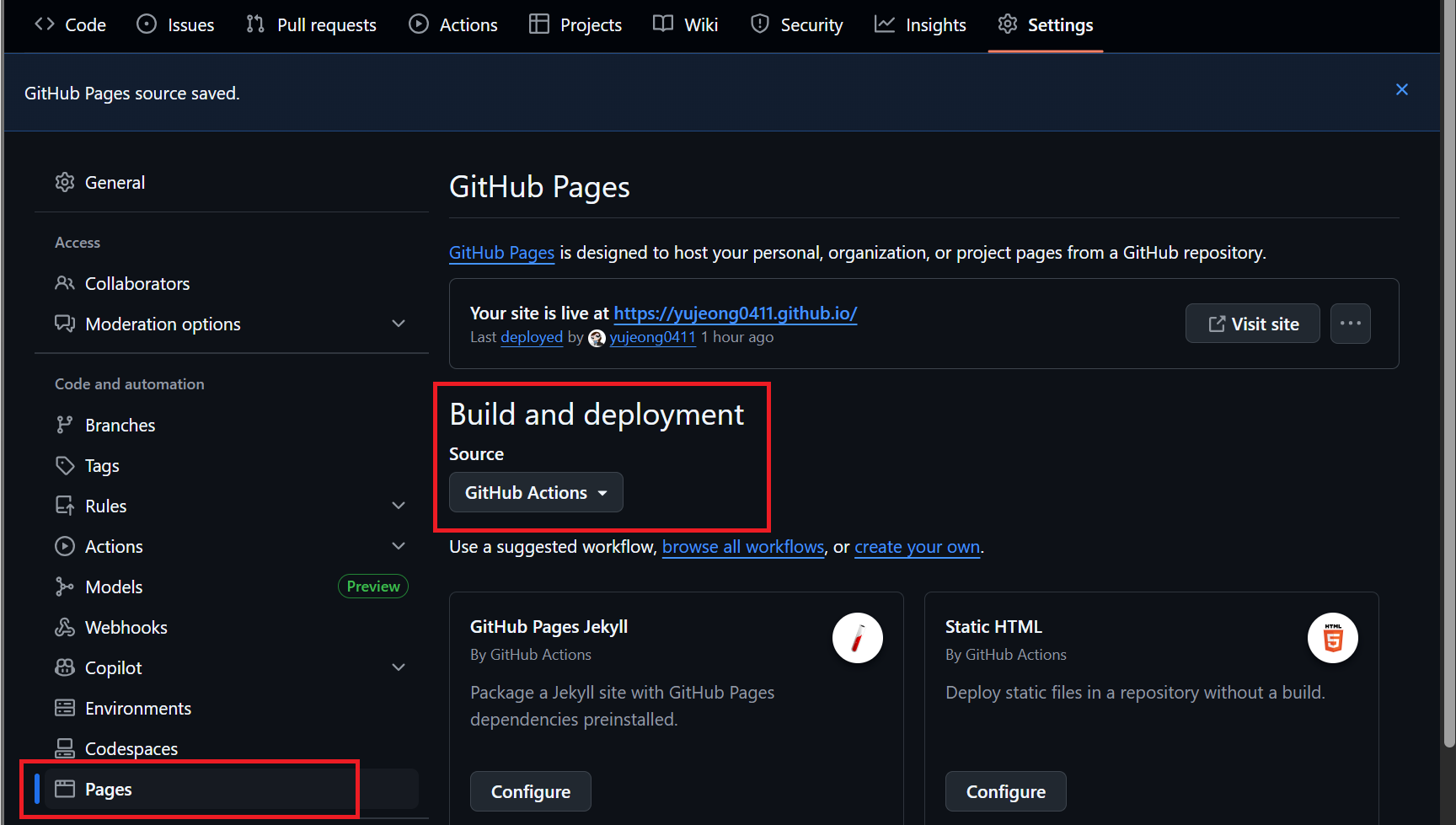Click the Insights graph icon in top nav
The width and height of the screenshot is (1456, 825).
pyautogui.click(x=885, y=24)
